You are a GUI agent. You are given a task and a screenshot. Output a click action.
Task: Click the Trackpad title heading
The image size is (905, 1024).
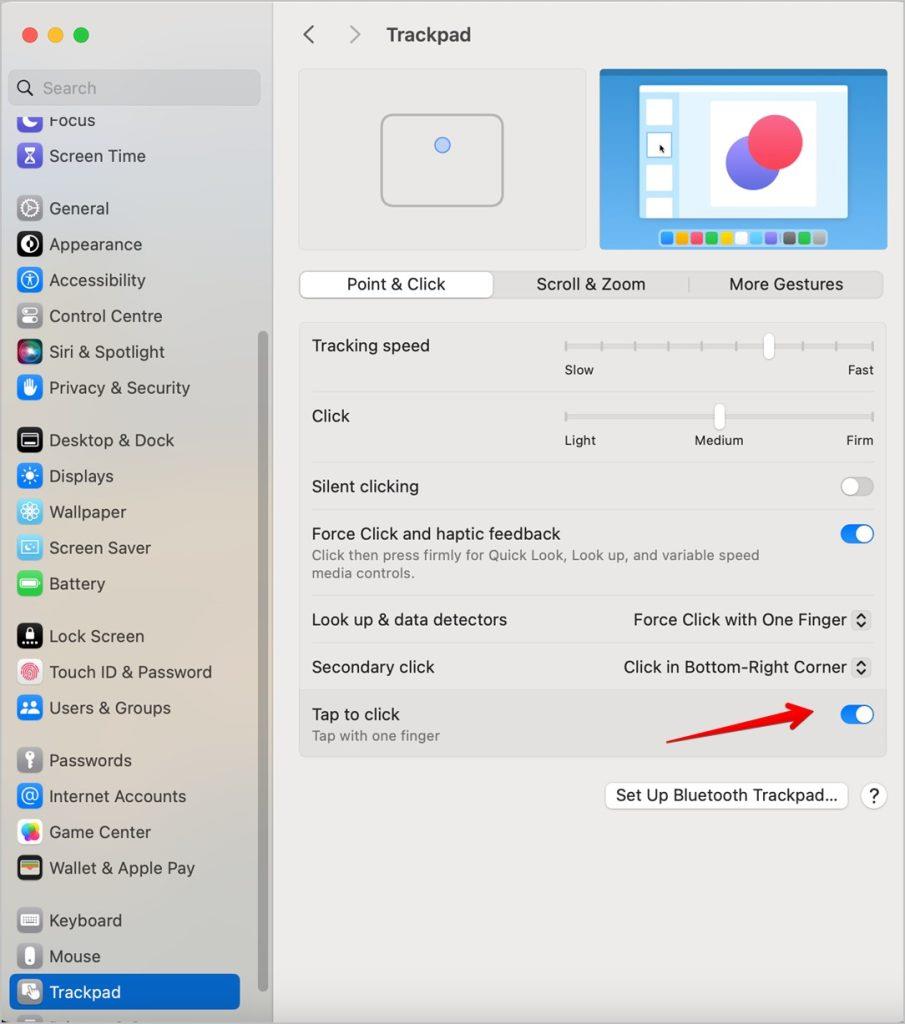428,35
